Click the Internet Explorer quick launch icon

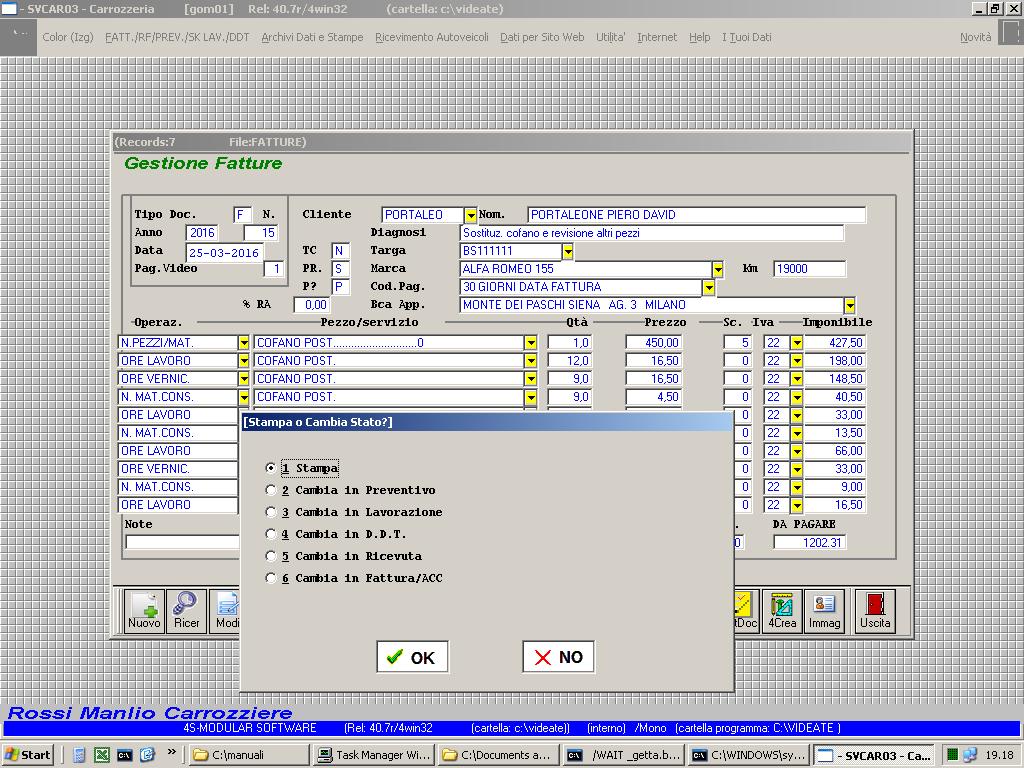pyautogui.click(x=147, y=755)
